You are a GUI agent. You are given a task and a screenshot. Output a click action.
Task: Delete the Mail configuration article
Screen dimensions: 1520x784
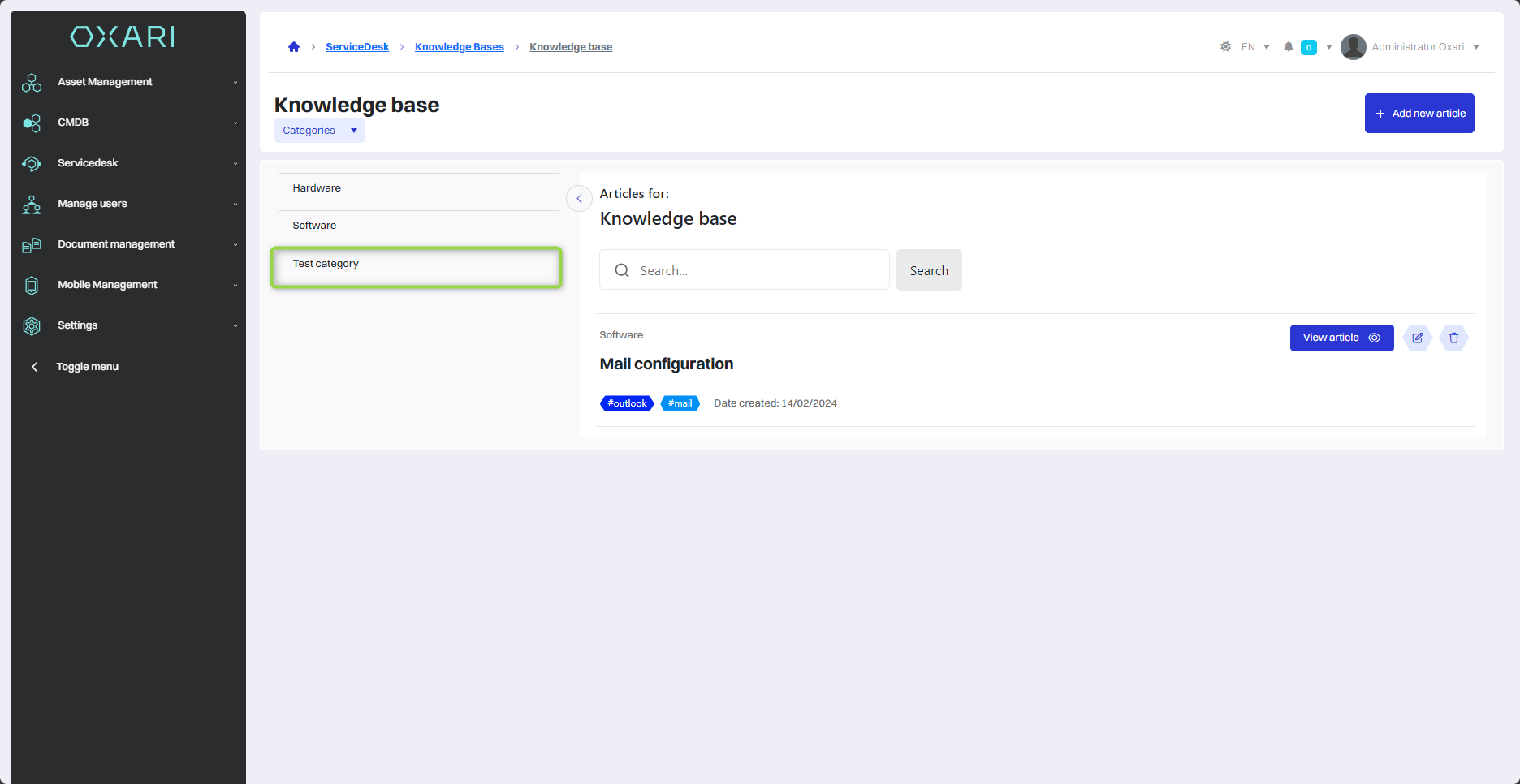pyautogui.click(x=1453, y=338)
